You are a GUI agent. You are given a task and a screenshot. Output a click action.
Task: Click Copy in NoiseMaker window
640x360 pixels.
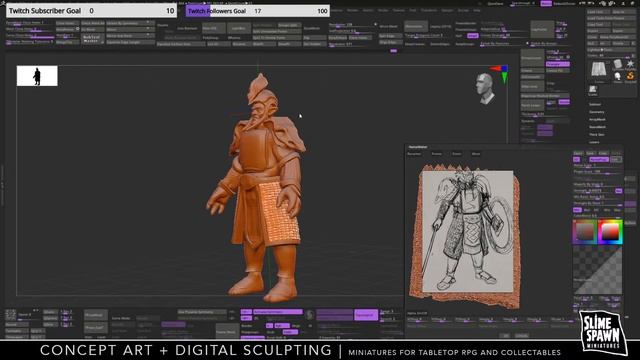[603, 153]
